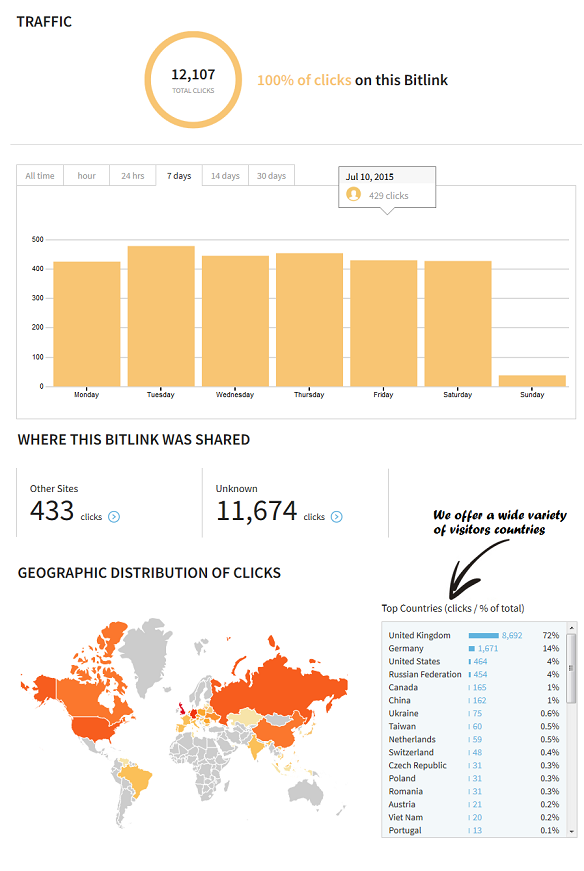Open the 30 days tab
This screenshot has width=584, height=871.
[271, 176]
